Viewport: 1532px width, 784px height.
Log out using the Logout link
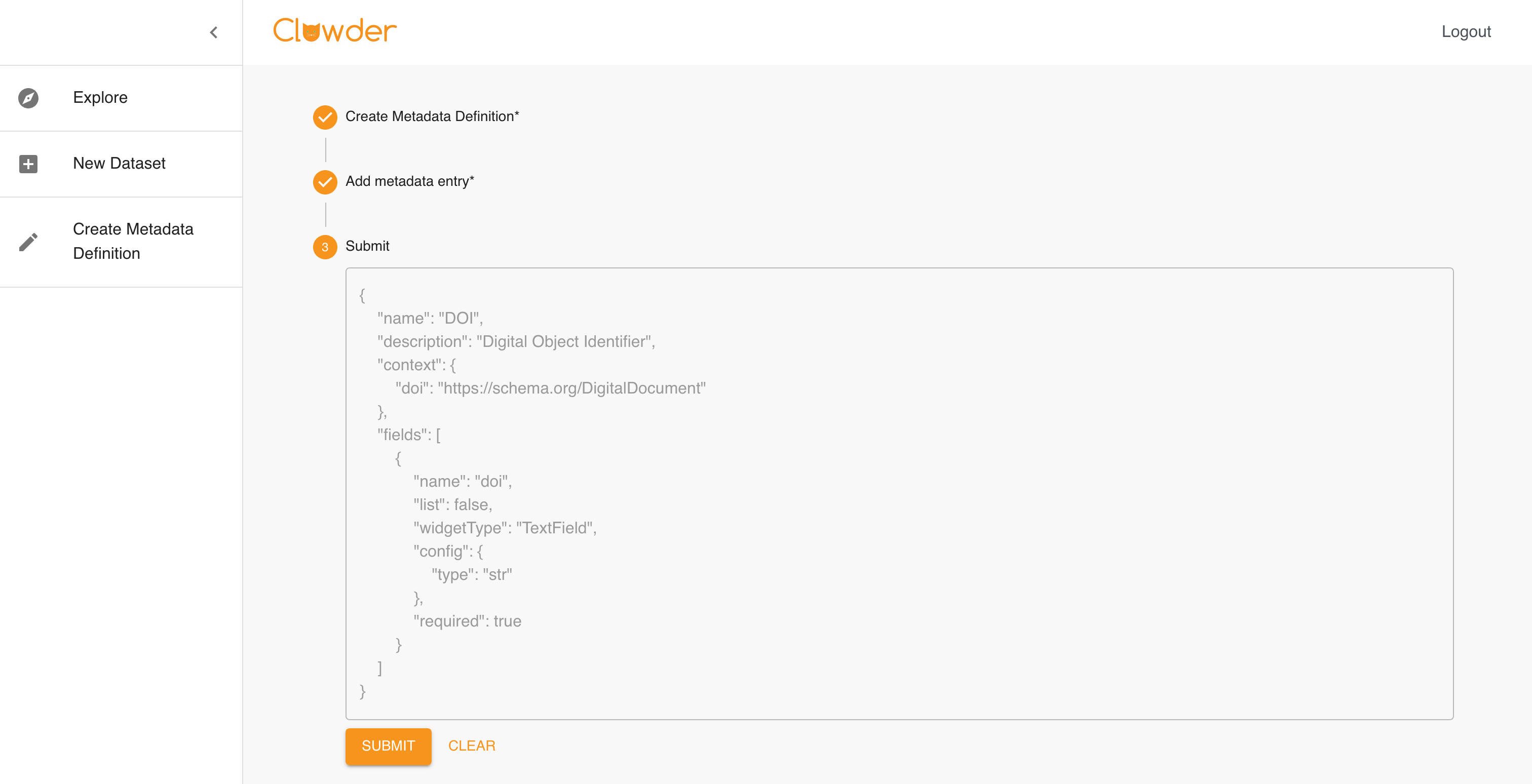(1466, 31)
